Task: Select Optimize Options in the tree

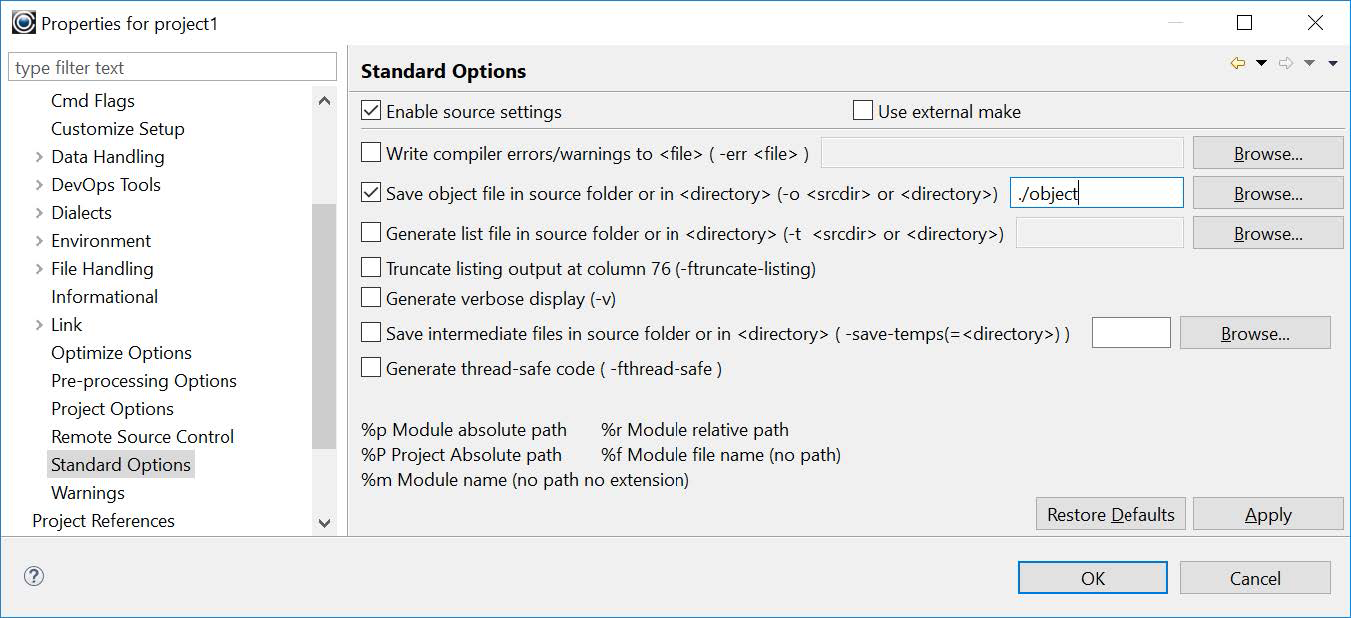Action: (x=121, y=353)
